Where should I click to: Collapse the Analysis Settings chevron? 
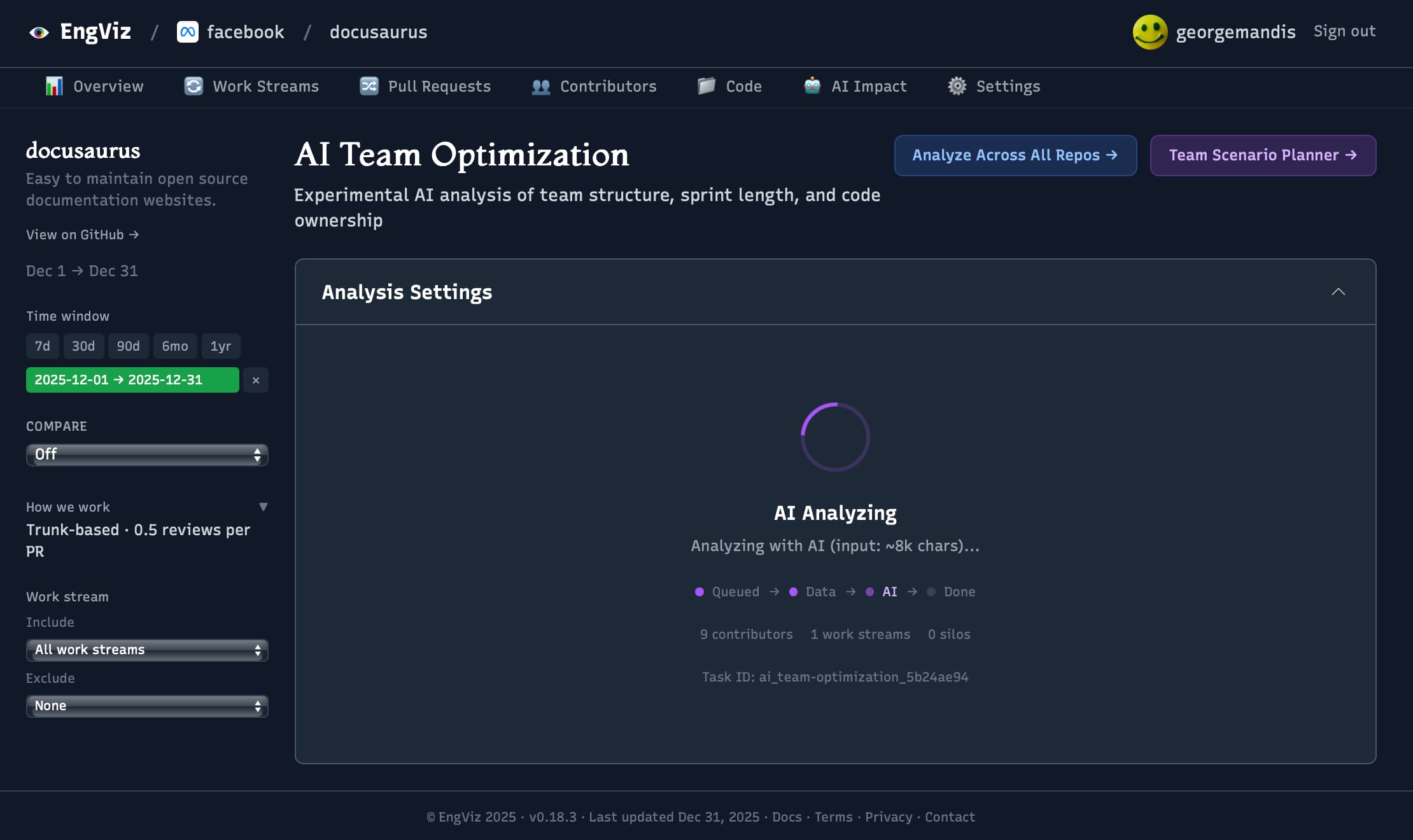(x=1338, y=291)
